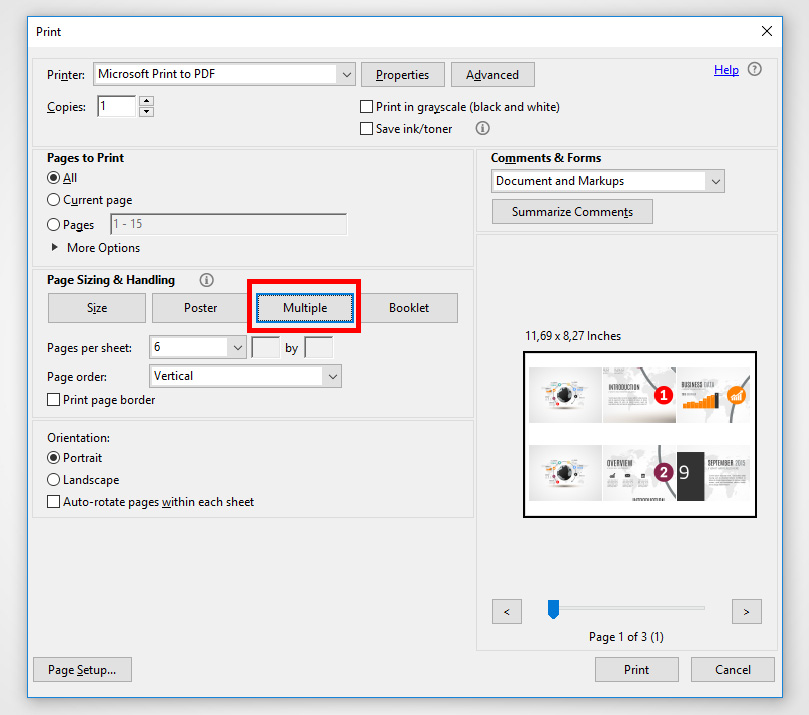The width and height of the screenshot is (809, 715).
Task: Enable Print in grayscale checkbox
Action: (x=366, y=107)
